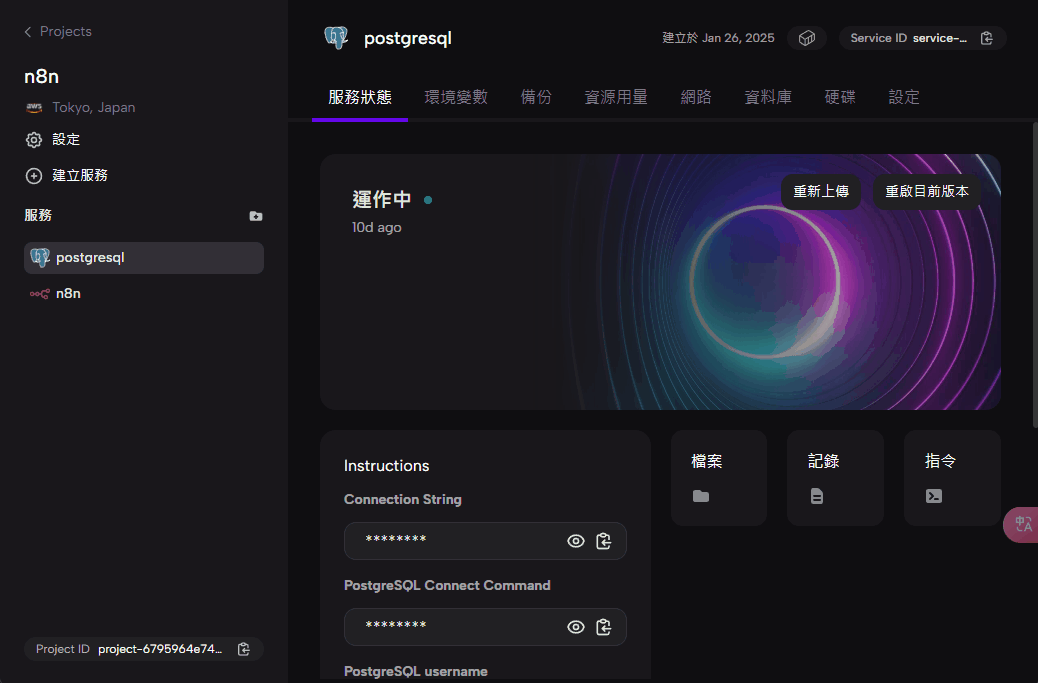Click the 重啟目前版本 button
Viewport: 1038px width, 683px height.
(927, 192)
